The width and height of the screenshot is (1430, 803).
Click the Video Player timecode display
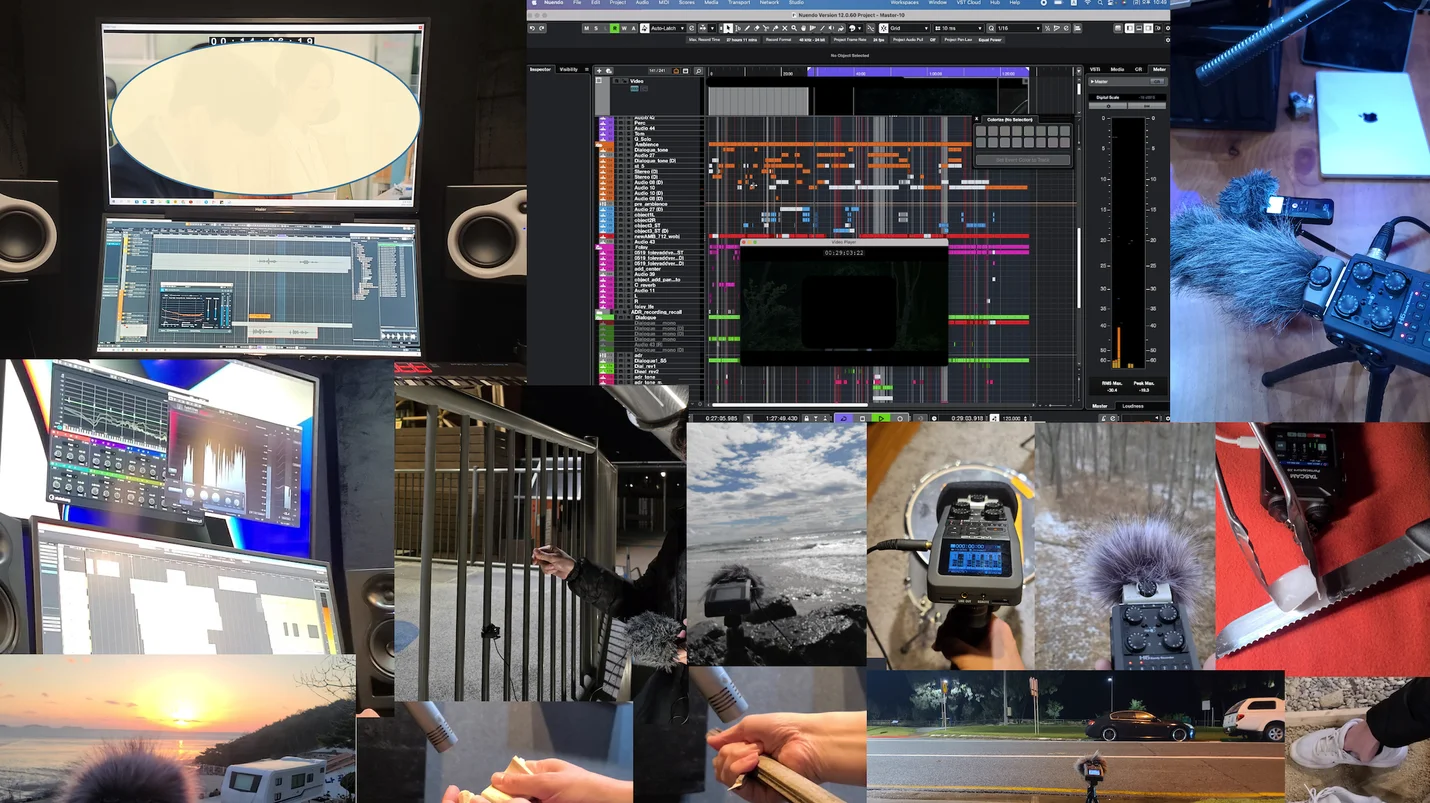[844, 253]
